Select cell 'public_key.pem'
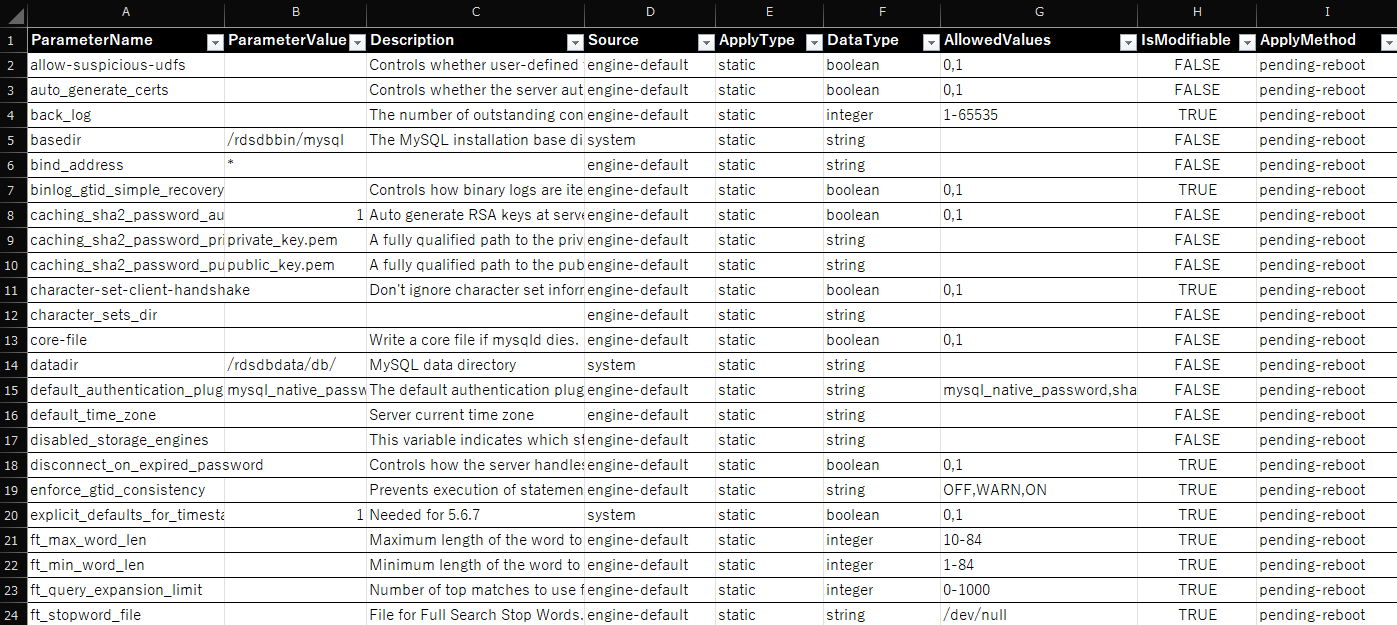The height and width of the screenshot is (625, 1397). coord(295,265)
